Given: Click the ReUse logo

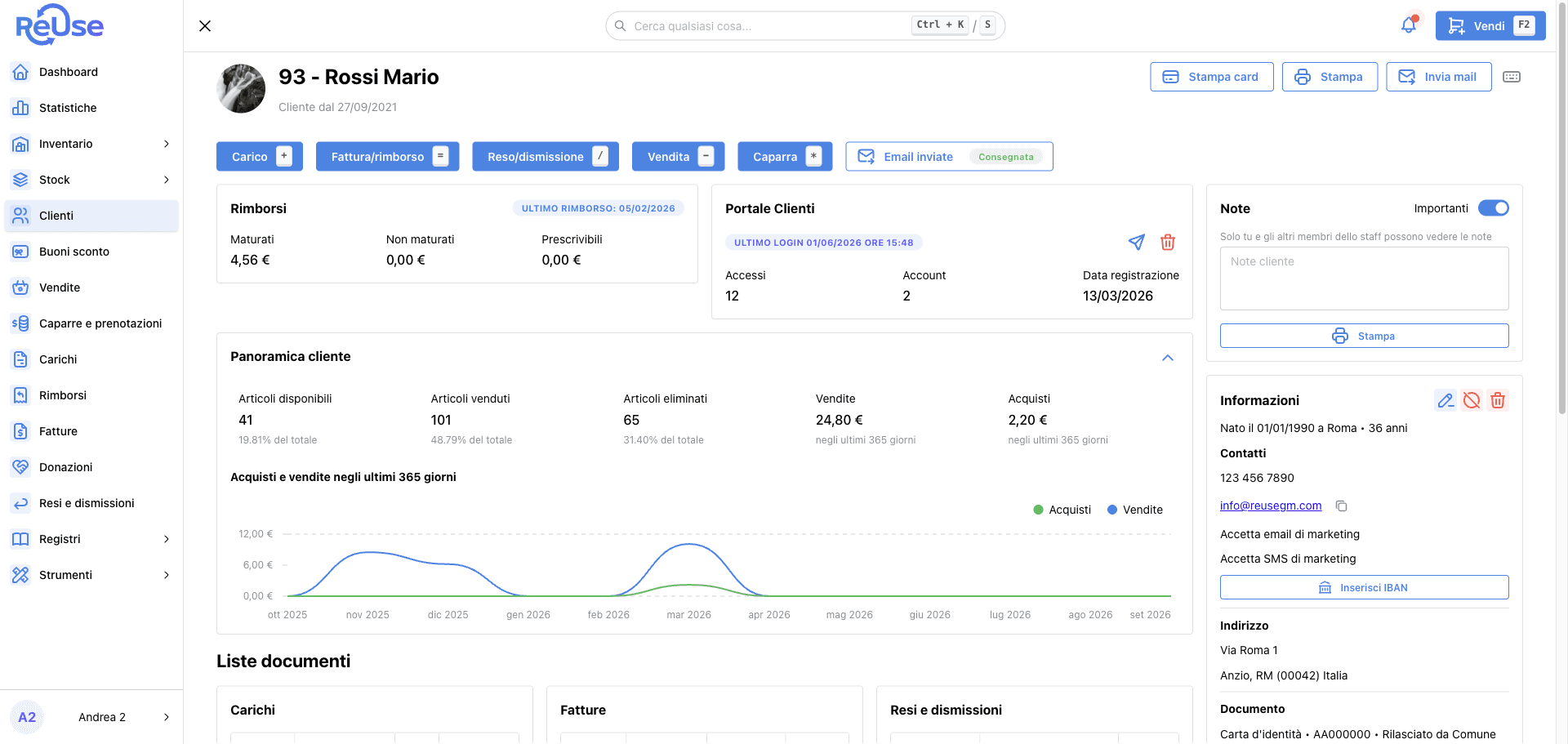Looking at the screenshot, I should [60, 25].
